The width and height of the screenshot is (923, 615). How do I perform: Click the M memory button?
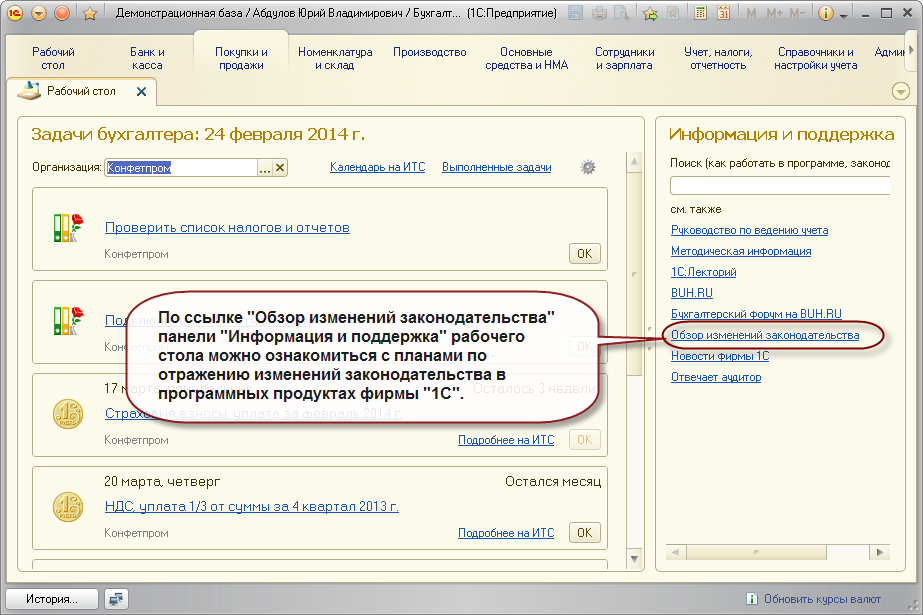click(751, 13)
